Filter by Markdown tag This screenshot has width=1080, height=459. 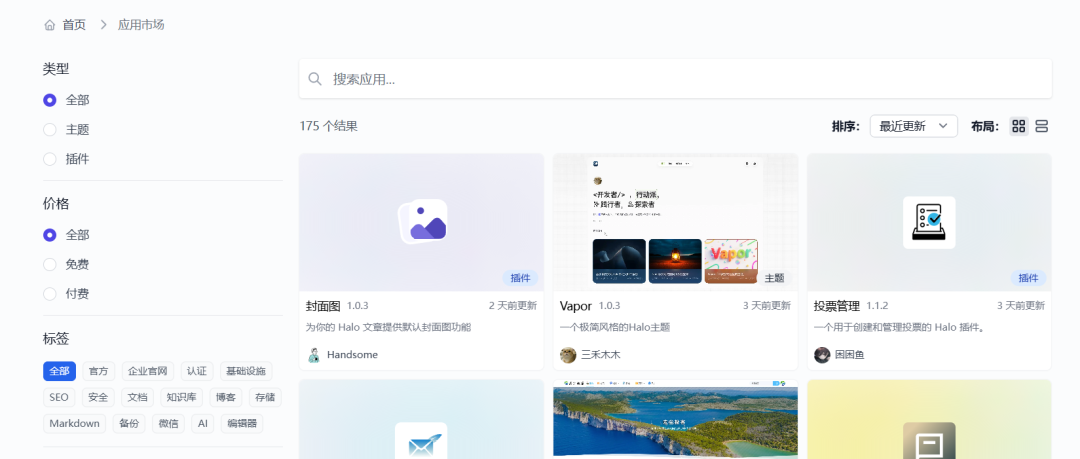(x=74, y=424)
